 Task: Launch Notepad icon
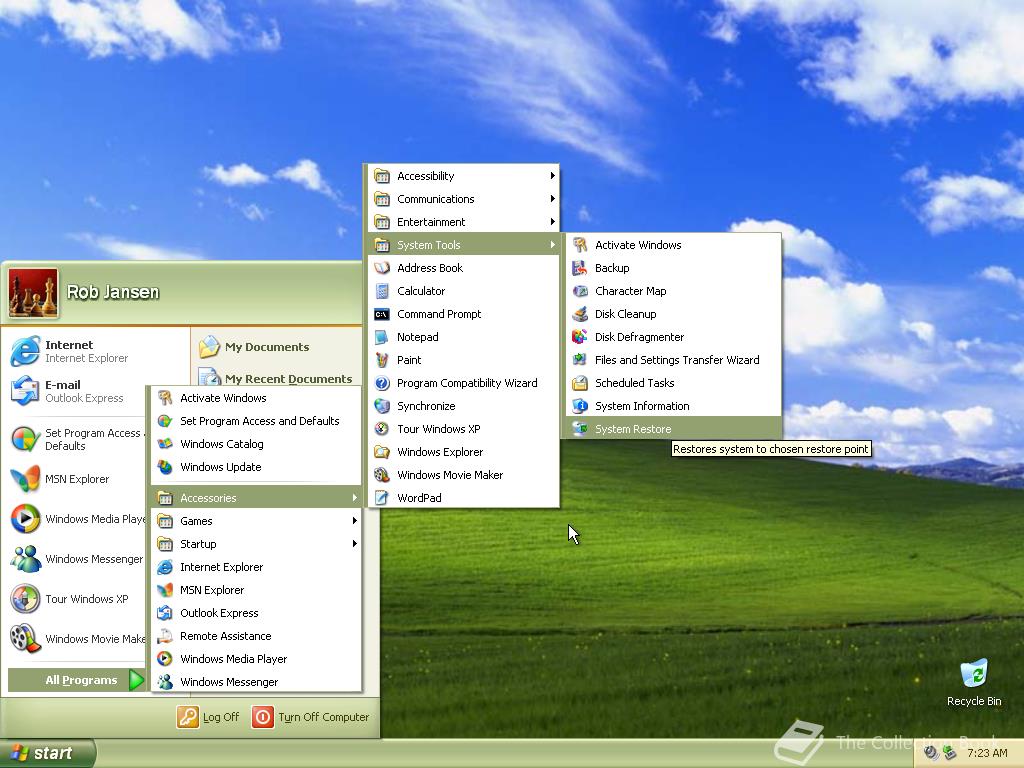tap(382, 337)
